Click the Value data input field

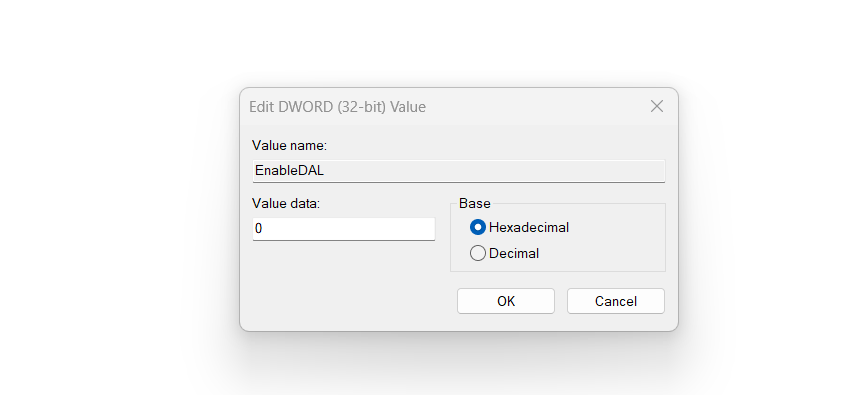[344, 228]
